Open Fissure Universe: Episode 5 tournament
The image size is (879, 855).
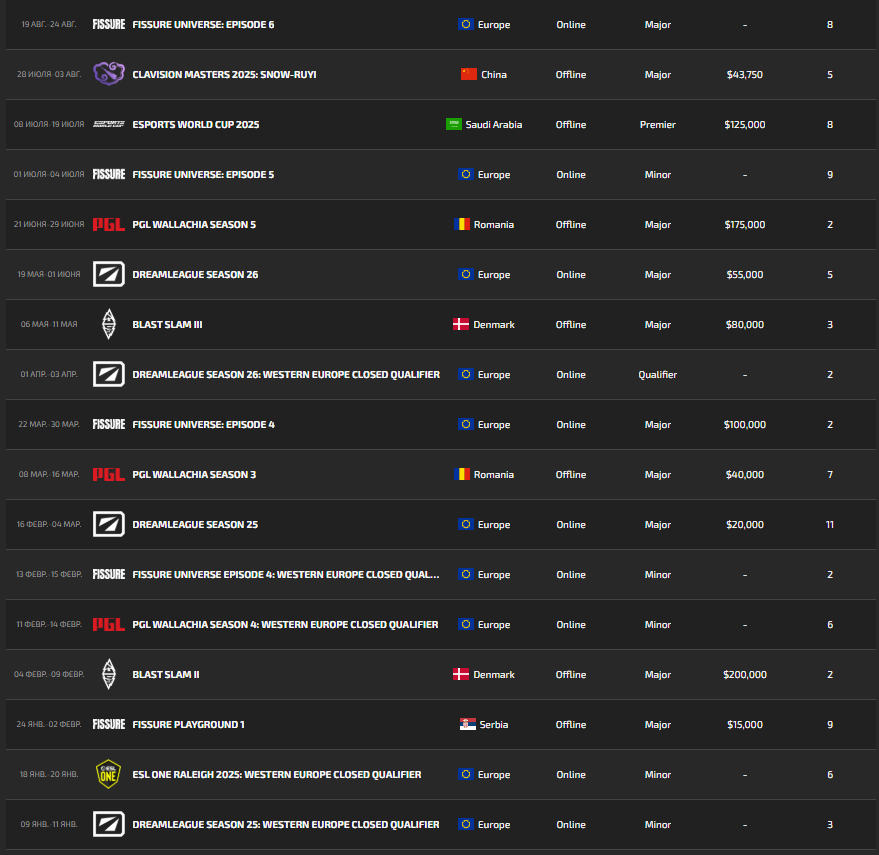[203, 174]
